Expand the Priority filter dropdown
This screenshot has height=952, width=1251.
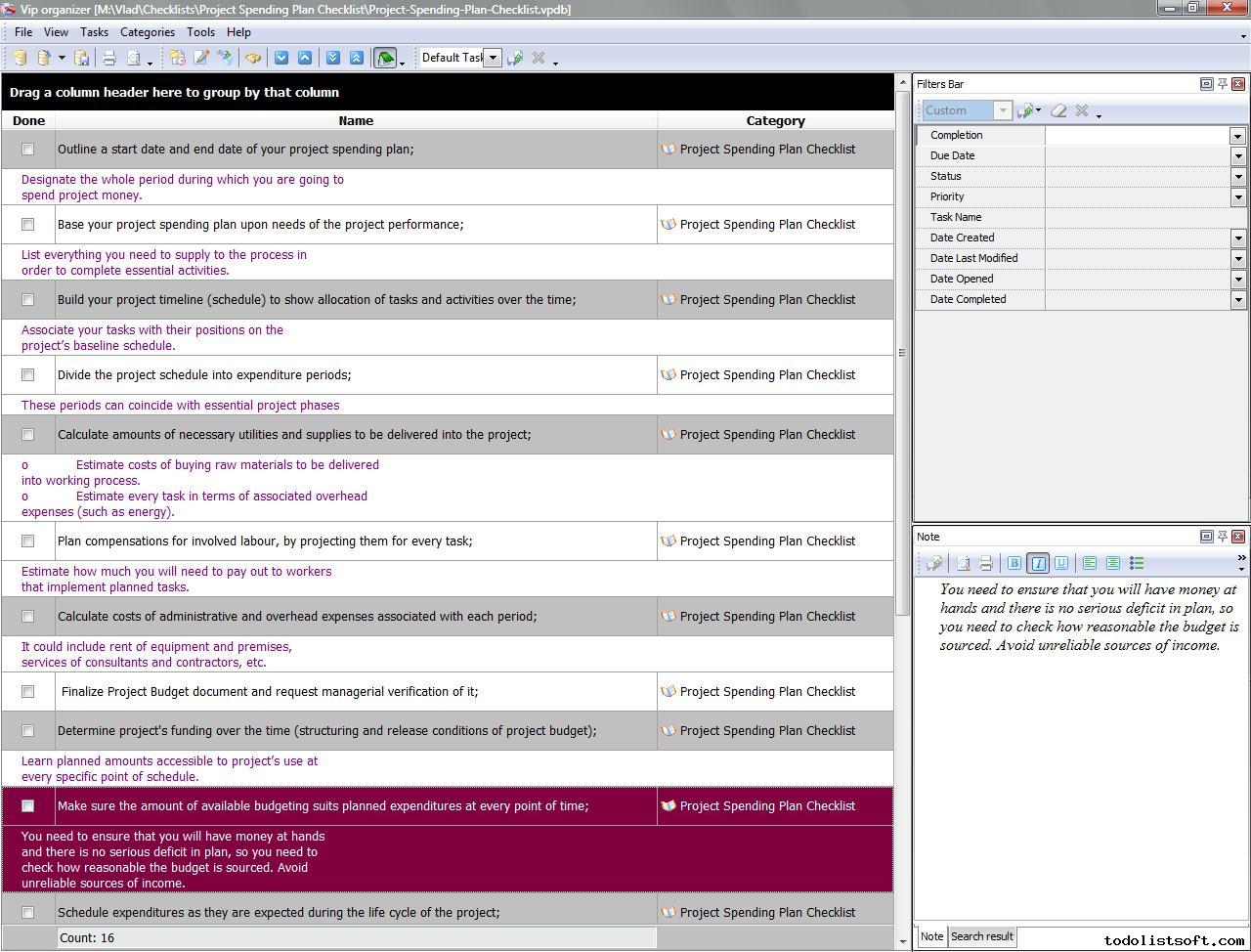pyautogui.click(x=1237, y=197)
